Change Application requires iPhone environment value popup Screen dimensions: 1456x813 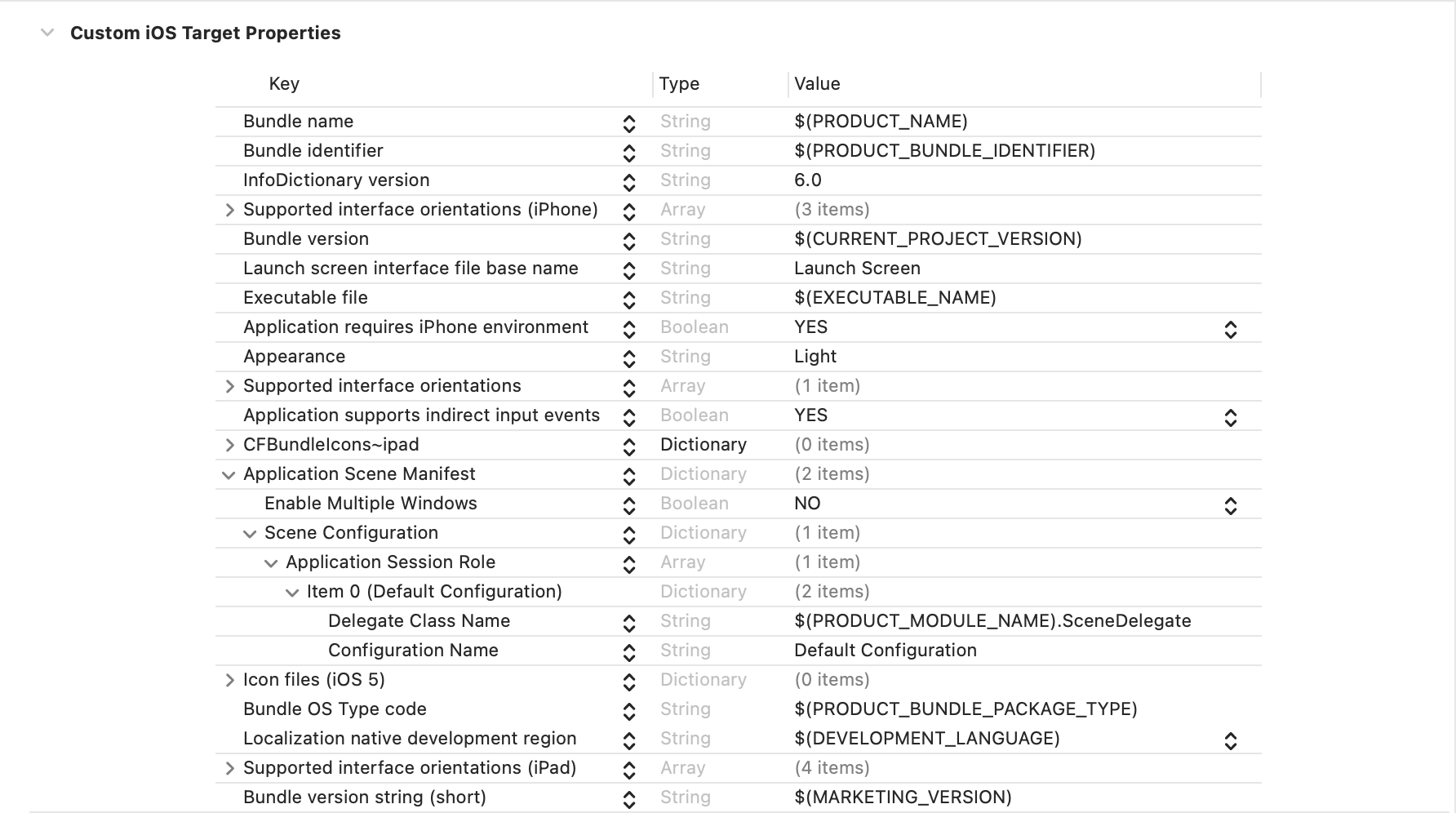click(x=1231, y=330)
